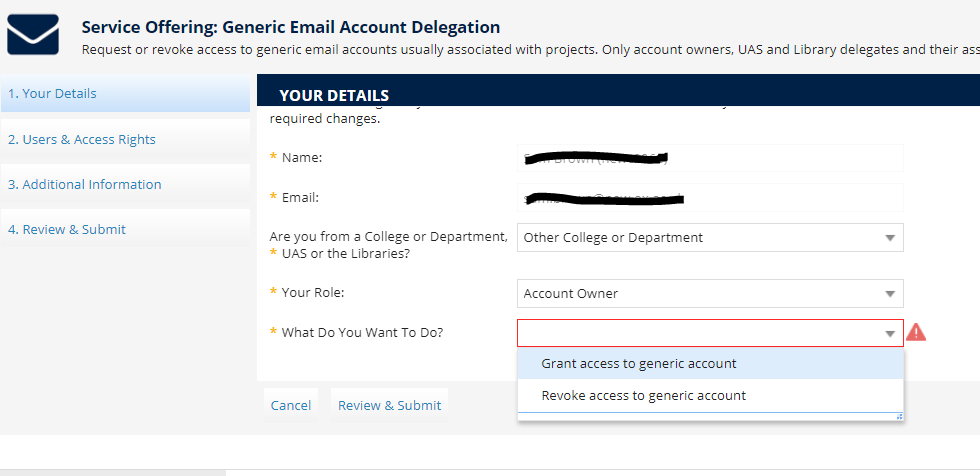The width and height of the screenshot is (980, 476).
Task: Click the empty What Do You Want To Do field
Action: click(x=711, y=333)
